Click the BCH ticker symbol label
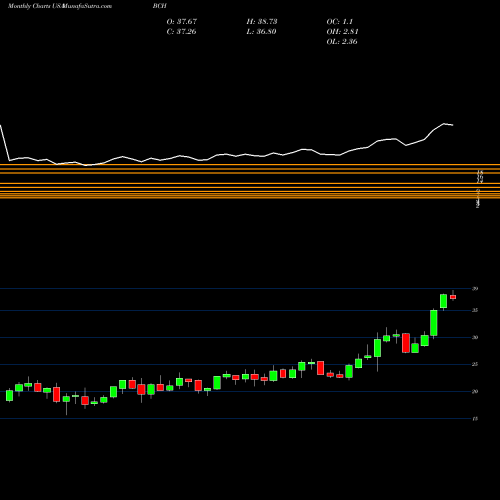Image resolution: width=500 pixels, height=500 pixels. coord(160,6)
